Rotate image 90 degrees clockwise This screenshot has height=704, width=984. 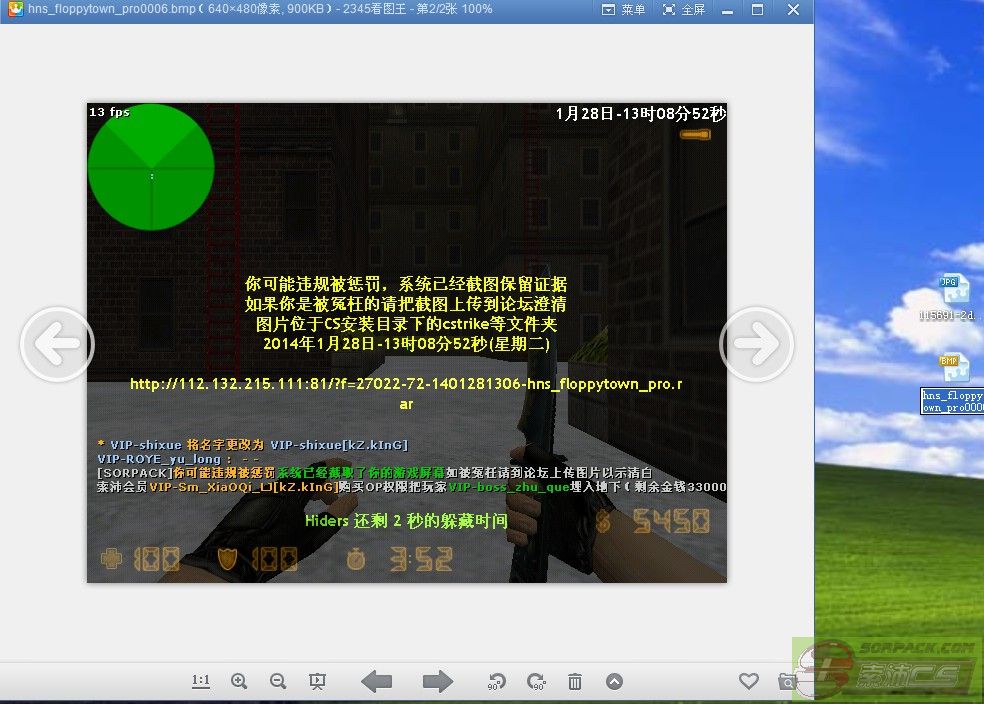[x=536, y=682]
